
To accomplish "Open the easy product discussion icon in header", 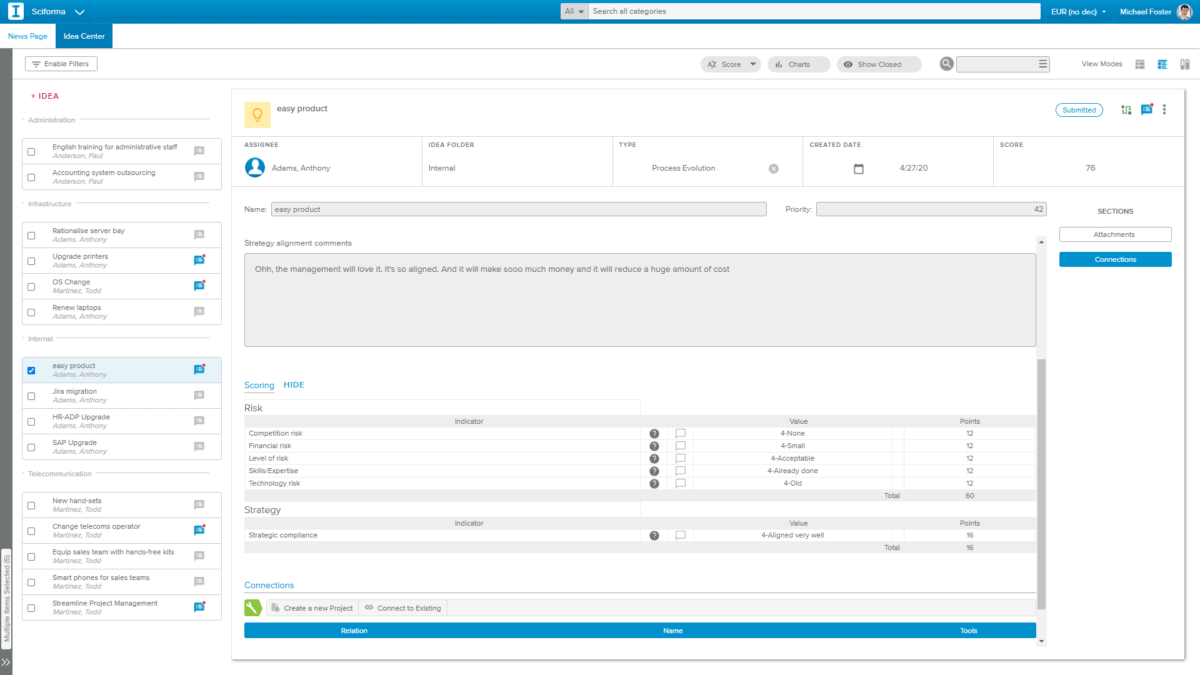I will click(1147, 110).
